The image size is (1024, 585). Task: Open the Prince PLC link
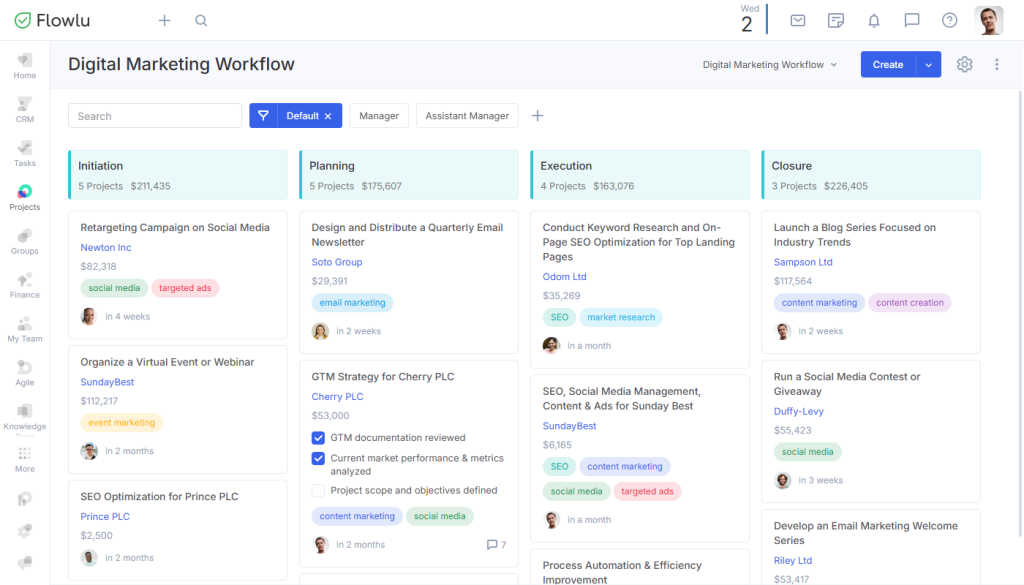[104, 516]
